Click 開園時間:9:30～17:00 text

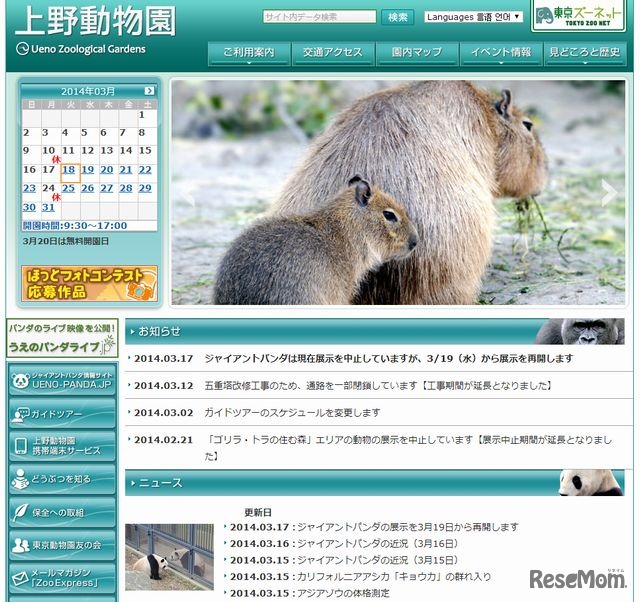75,226
